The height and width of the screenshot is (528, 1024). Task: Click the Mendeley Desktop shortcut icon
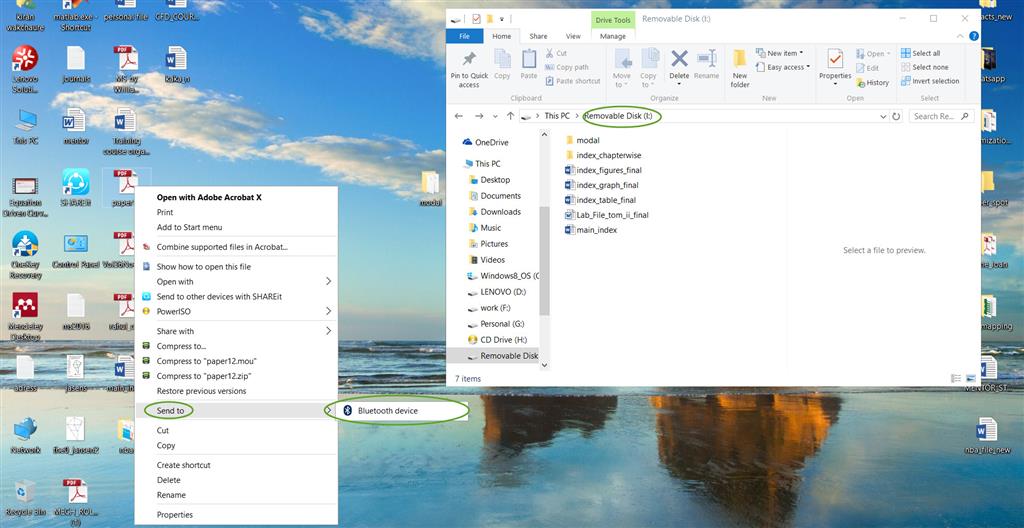[26, 308]
